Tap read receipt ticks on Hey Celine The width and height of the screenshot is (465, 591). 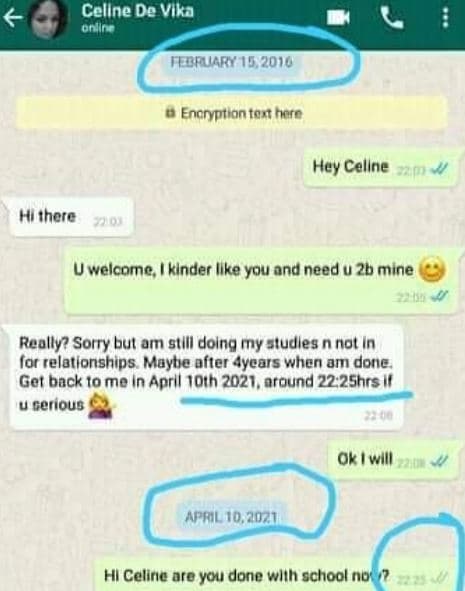pyautogui.click(x=439, y=170)
